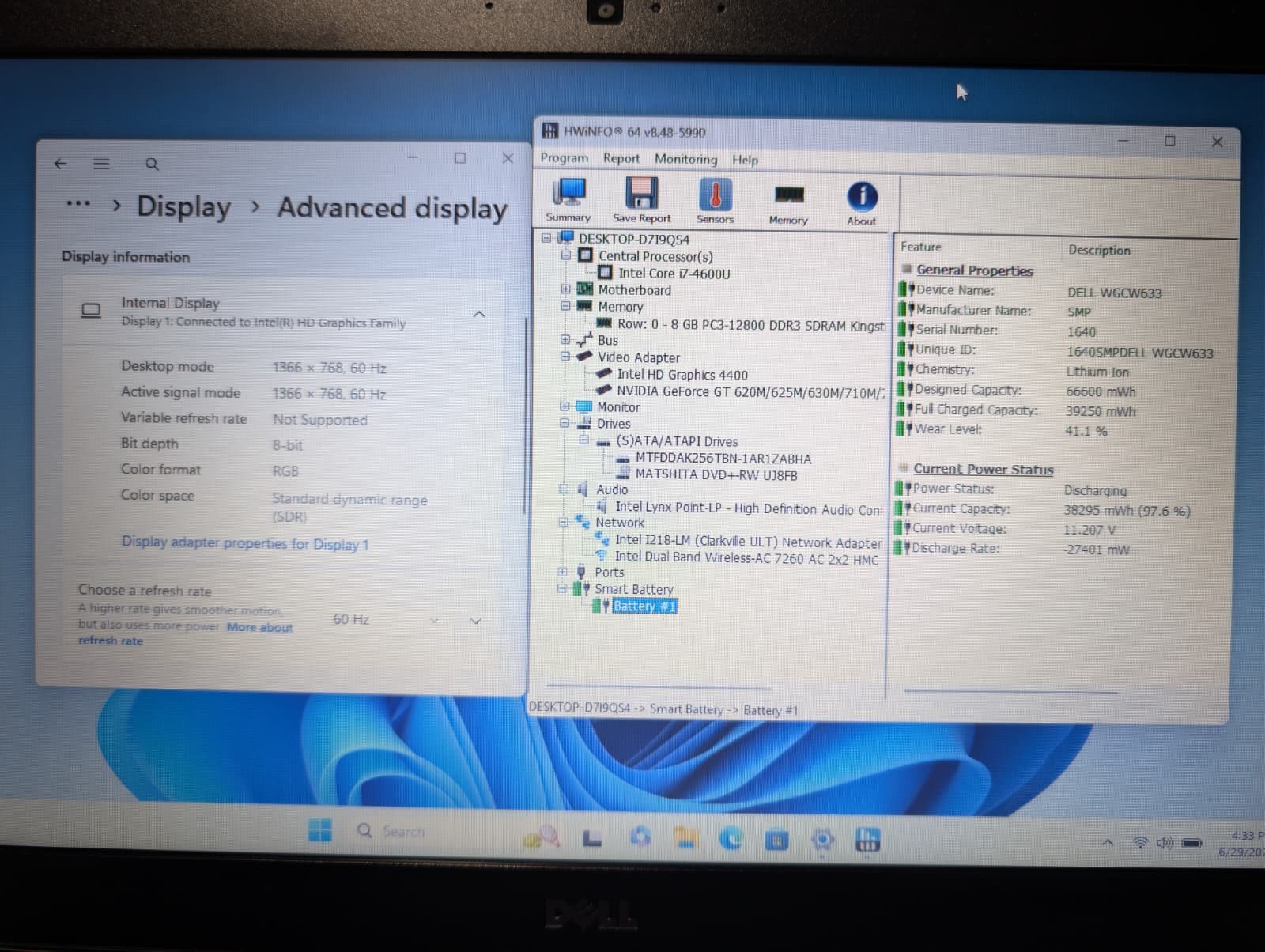Collapse the Internal Display section chevron
This screenshot has width=1265, height=952.
point(479,314)
